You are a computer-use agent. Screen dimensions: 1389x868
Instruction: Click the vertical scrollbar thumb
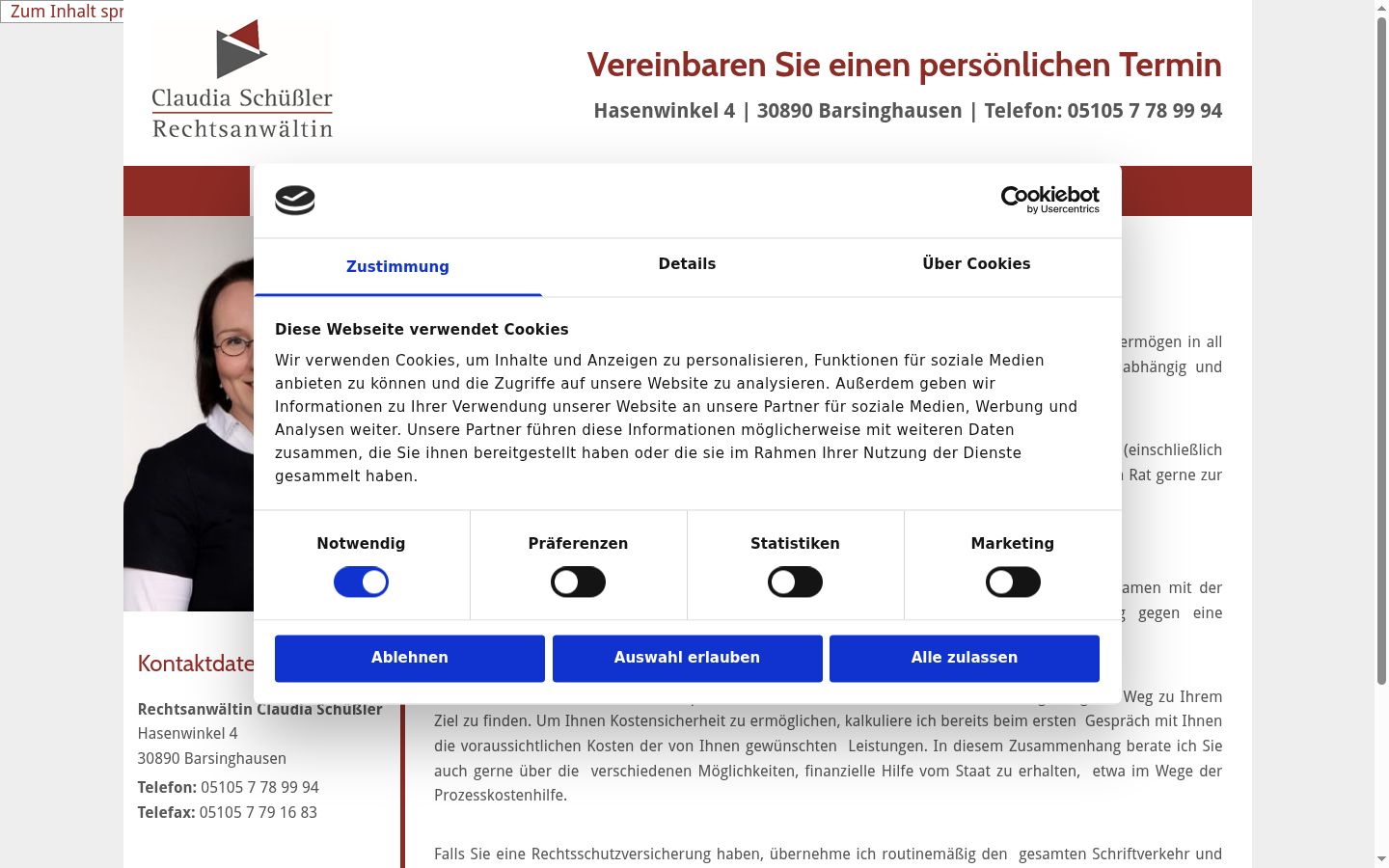pos(1381,350)
